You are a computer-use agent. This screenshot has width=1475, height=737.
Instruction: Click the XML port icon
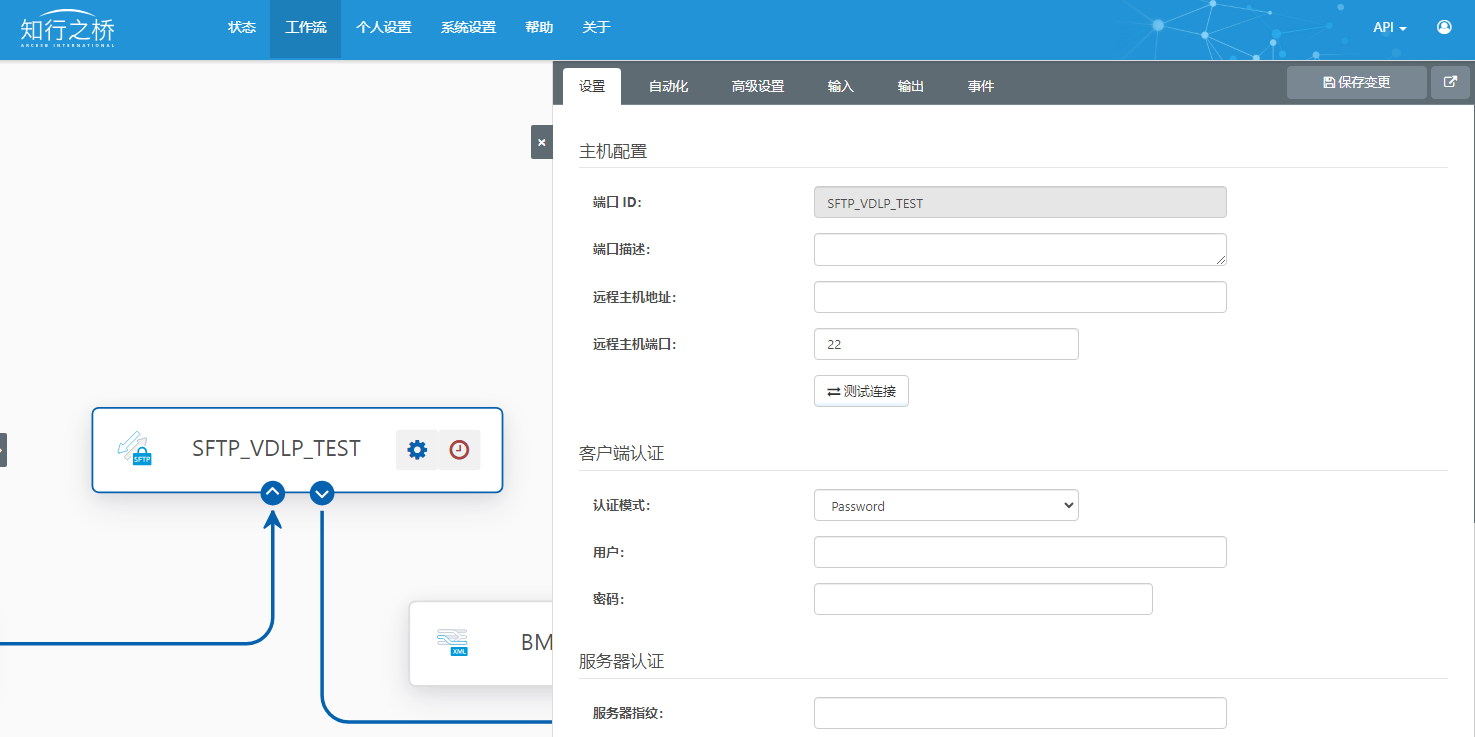click(453, 642)
